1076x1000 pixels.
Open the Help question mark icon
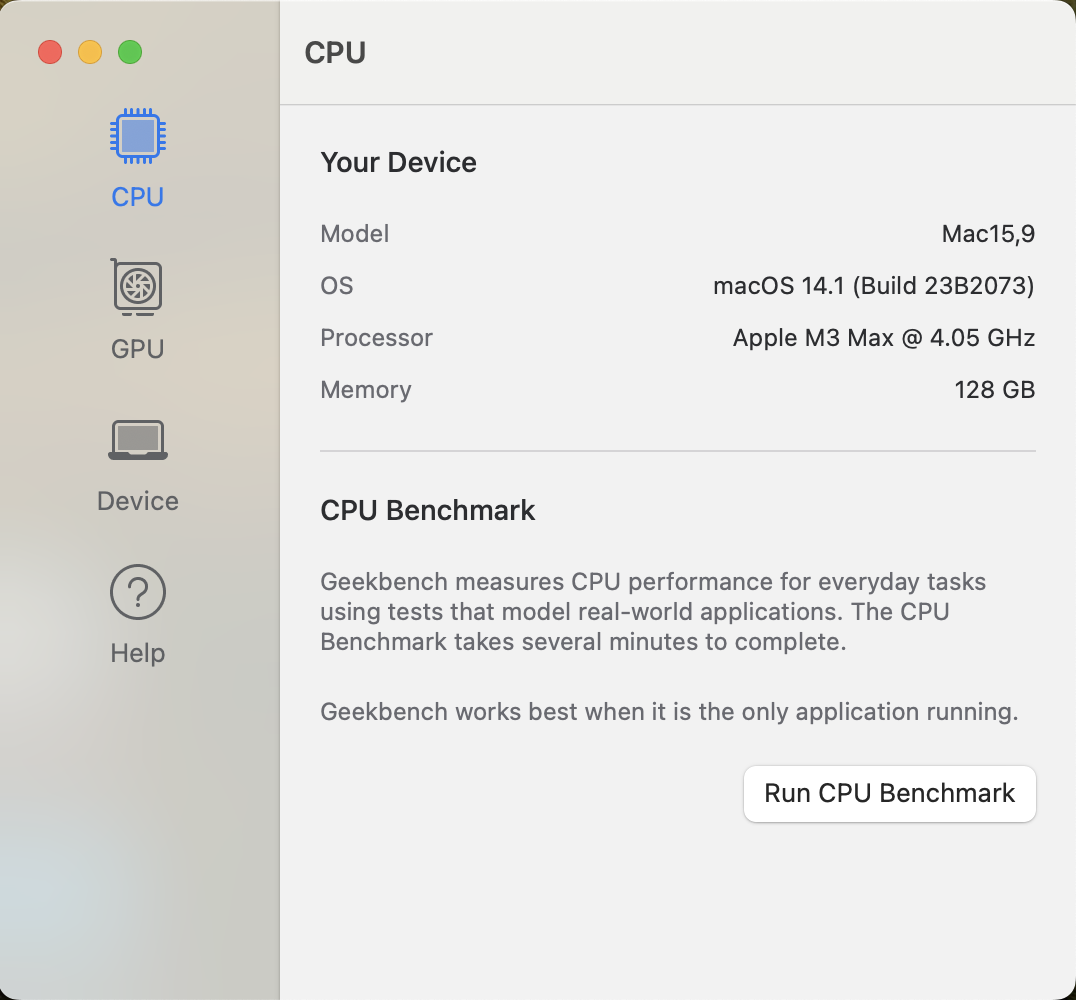coord(138,592)
